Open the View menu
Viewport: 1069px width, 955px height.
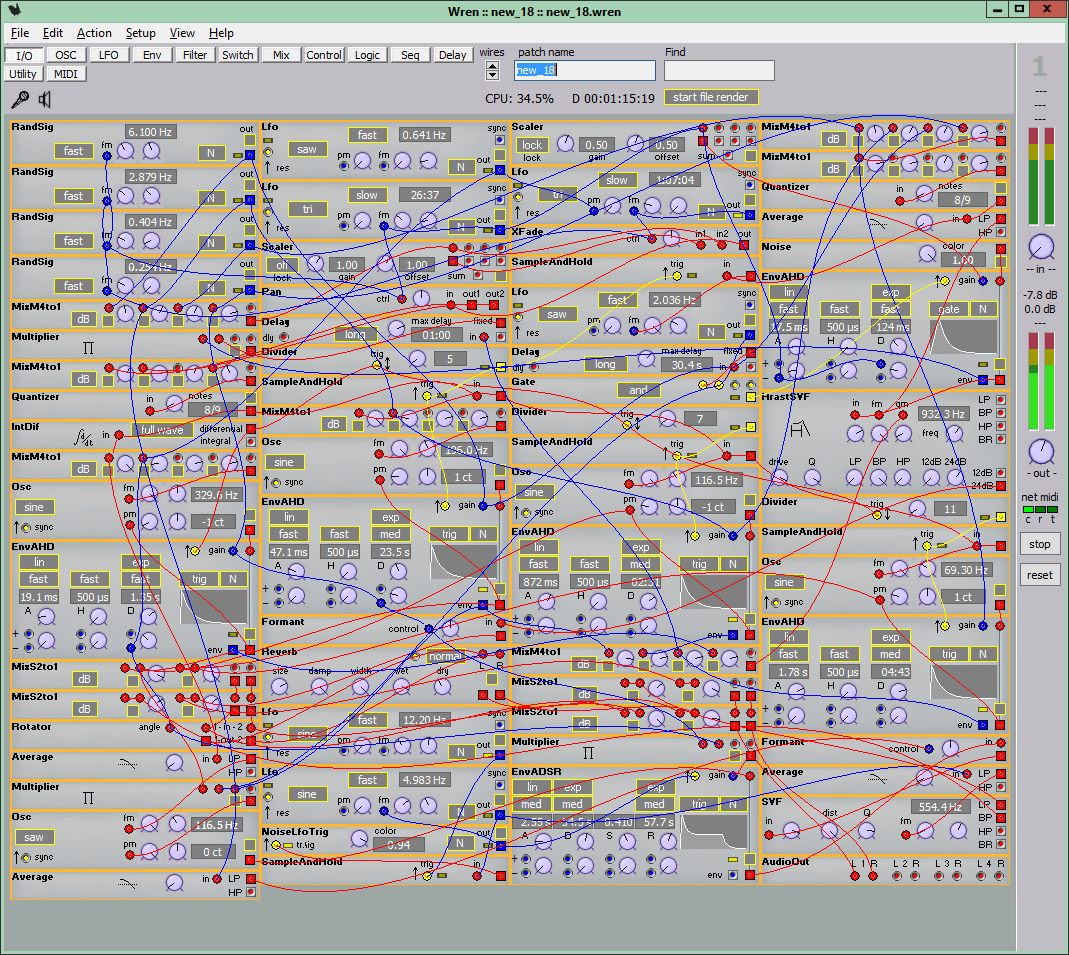(x=182, y=33)
